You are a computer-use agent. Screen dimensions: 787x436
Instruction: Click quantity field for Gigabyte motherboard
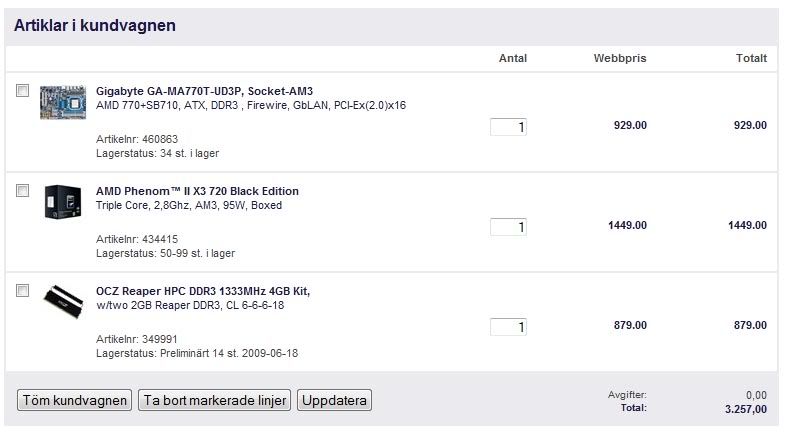click(508, 127)
